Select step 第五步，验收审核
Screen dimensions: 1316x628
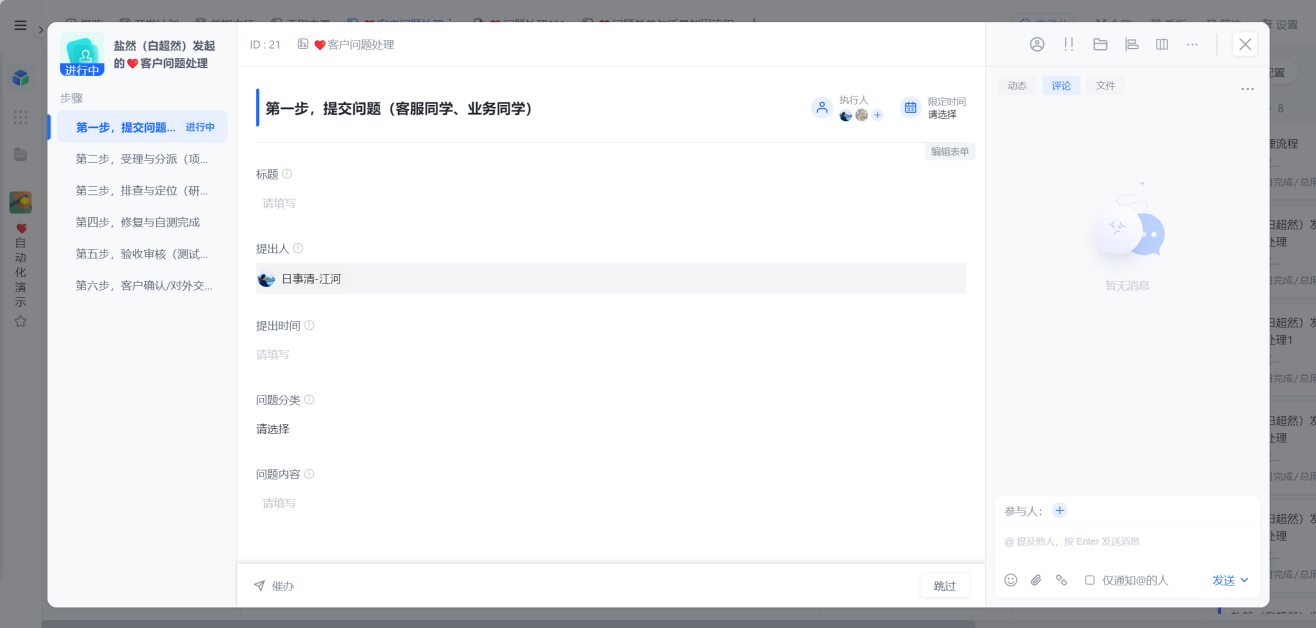142,253
